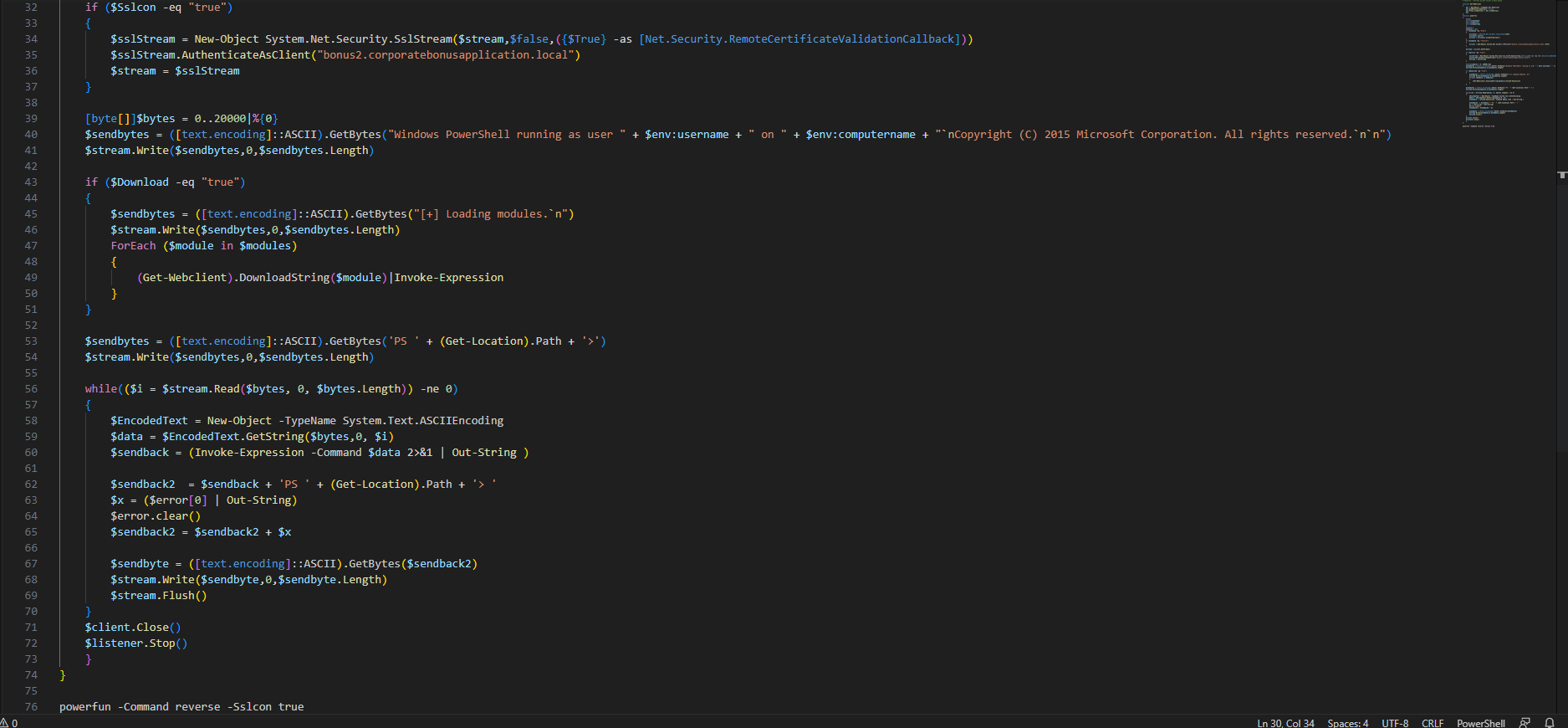Click "2>&1" redirect on line 60
The width and height of the screenshot is (1568, 728).
pos(420,452)
